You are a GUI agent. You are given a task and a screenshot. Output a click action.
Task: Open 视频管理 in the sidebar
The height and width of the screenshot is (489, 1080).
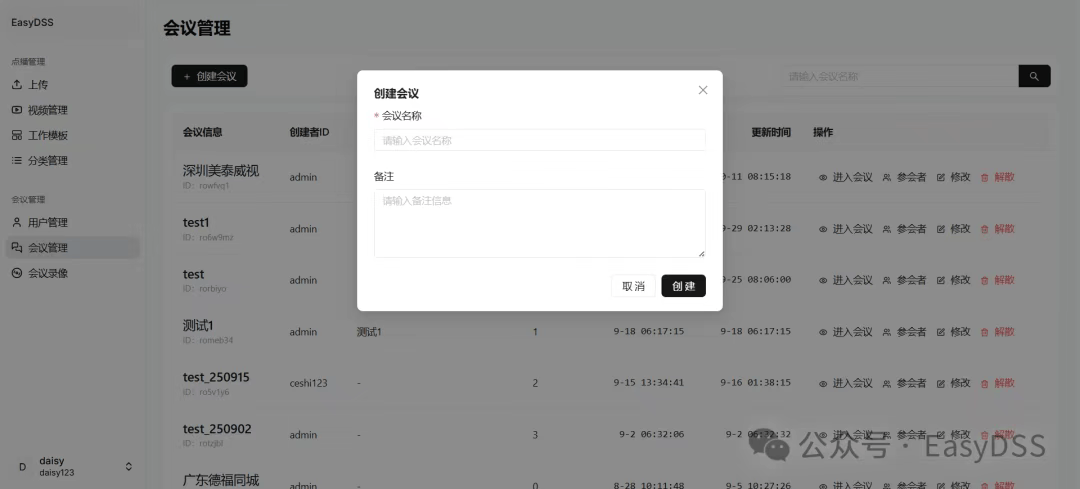click(47, 110)
